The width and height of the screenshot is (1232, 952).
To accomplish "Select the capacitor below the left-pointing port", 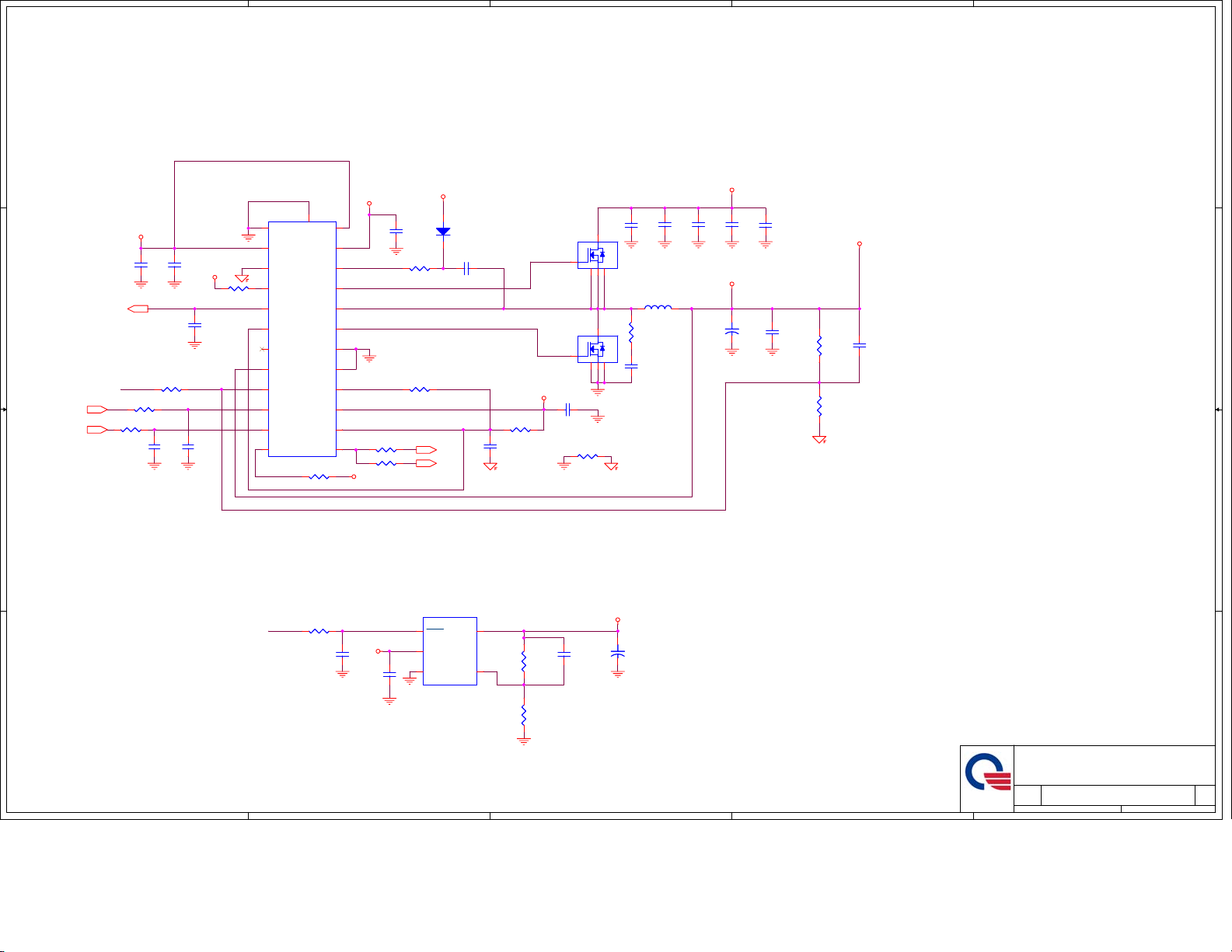I will (194, 325).
